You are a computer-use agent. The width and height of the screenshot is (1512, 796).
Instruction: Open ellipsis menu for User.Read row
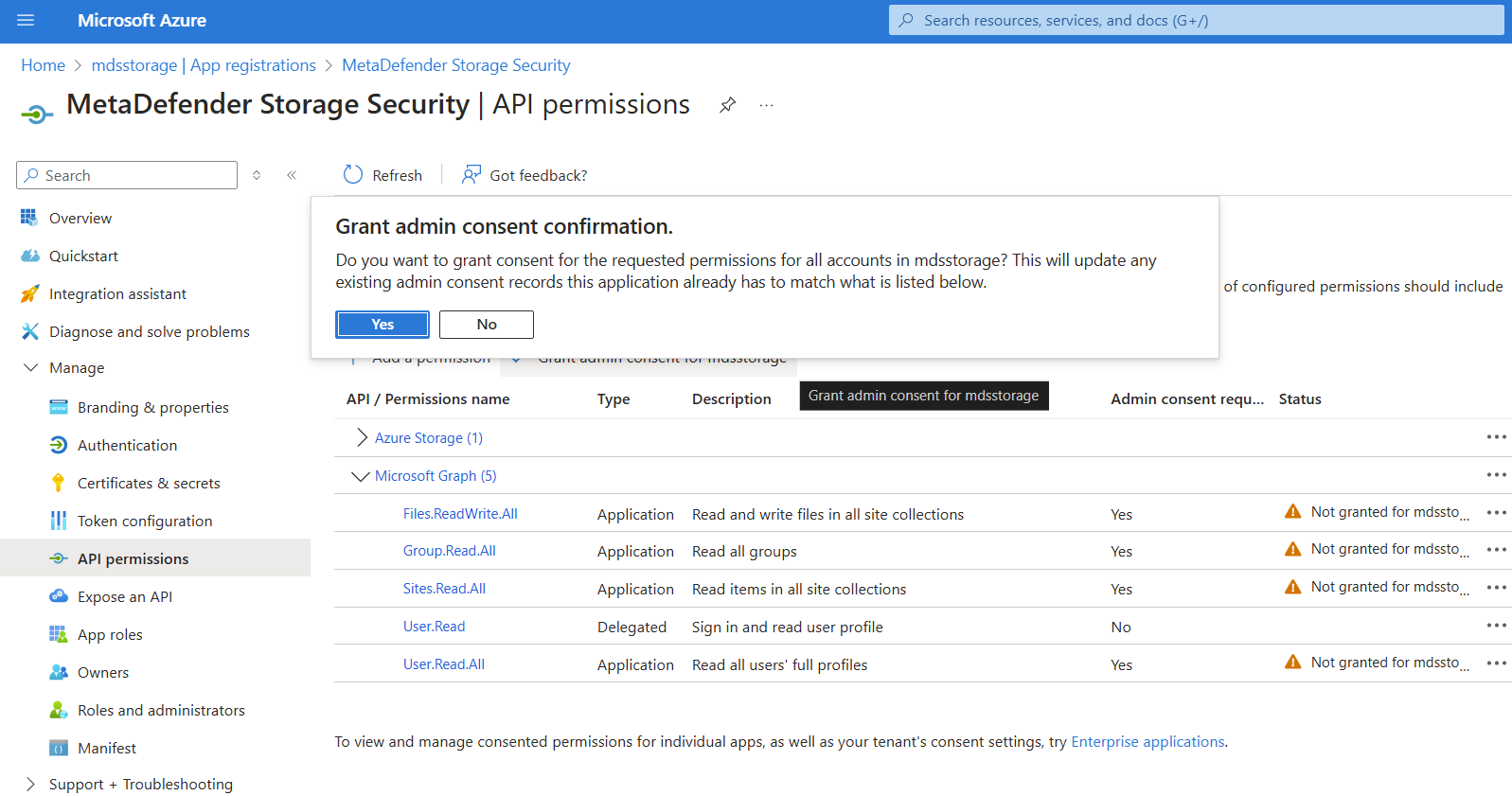pos(1496,626)
